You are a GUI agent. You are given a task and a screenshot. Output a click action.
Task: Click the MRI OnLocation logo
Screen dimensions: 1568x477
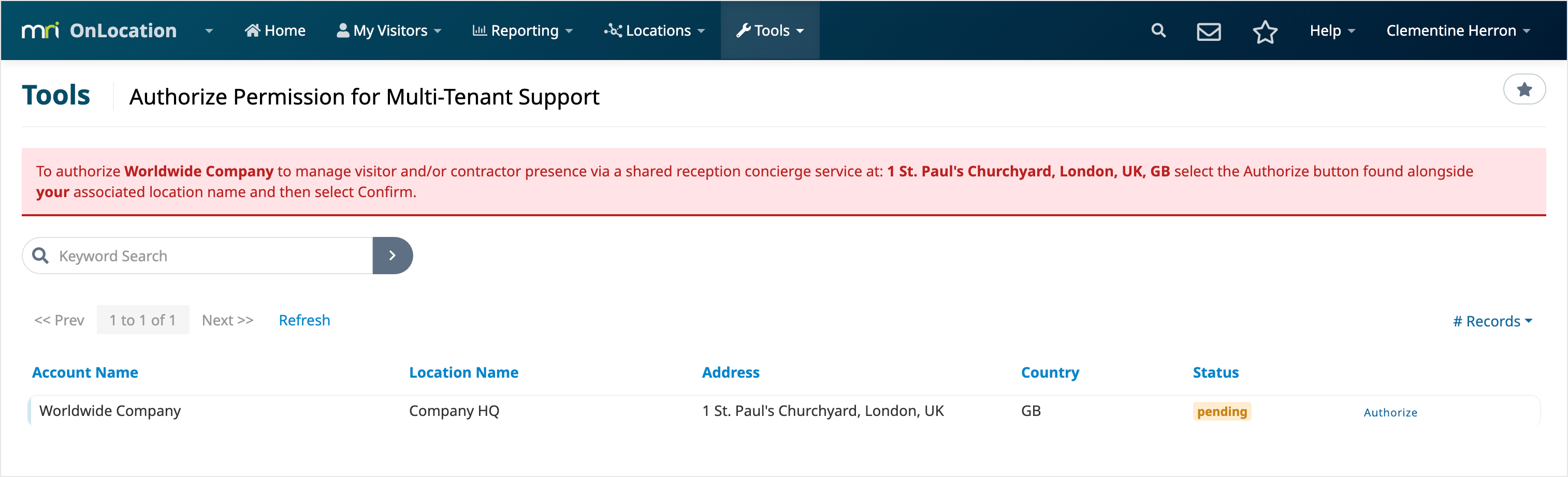(x=99, y=31)
